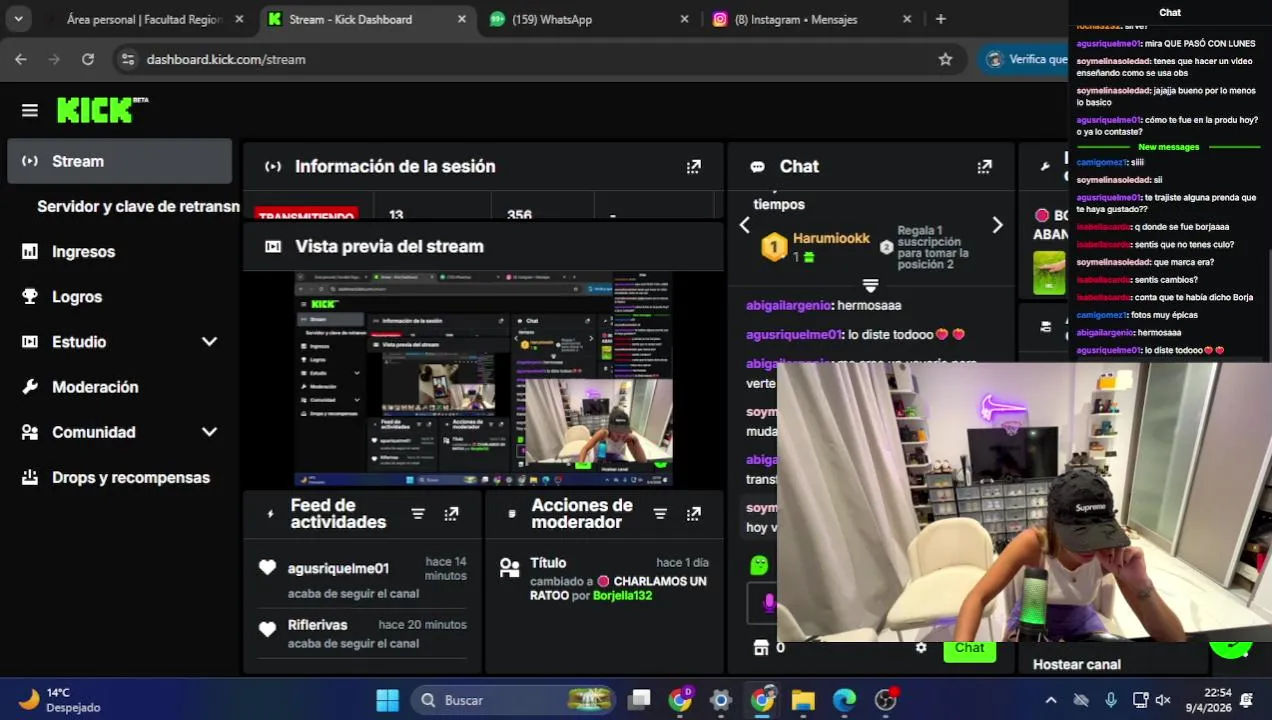Open Feed de actividades filter options

click(418, 514)
